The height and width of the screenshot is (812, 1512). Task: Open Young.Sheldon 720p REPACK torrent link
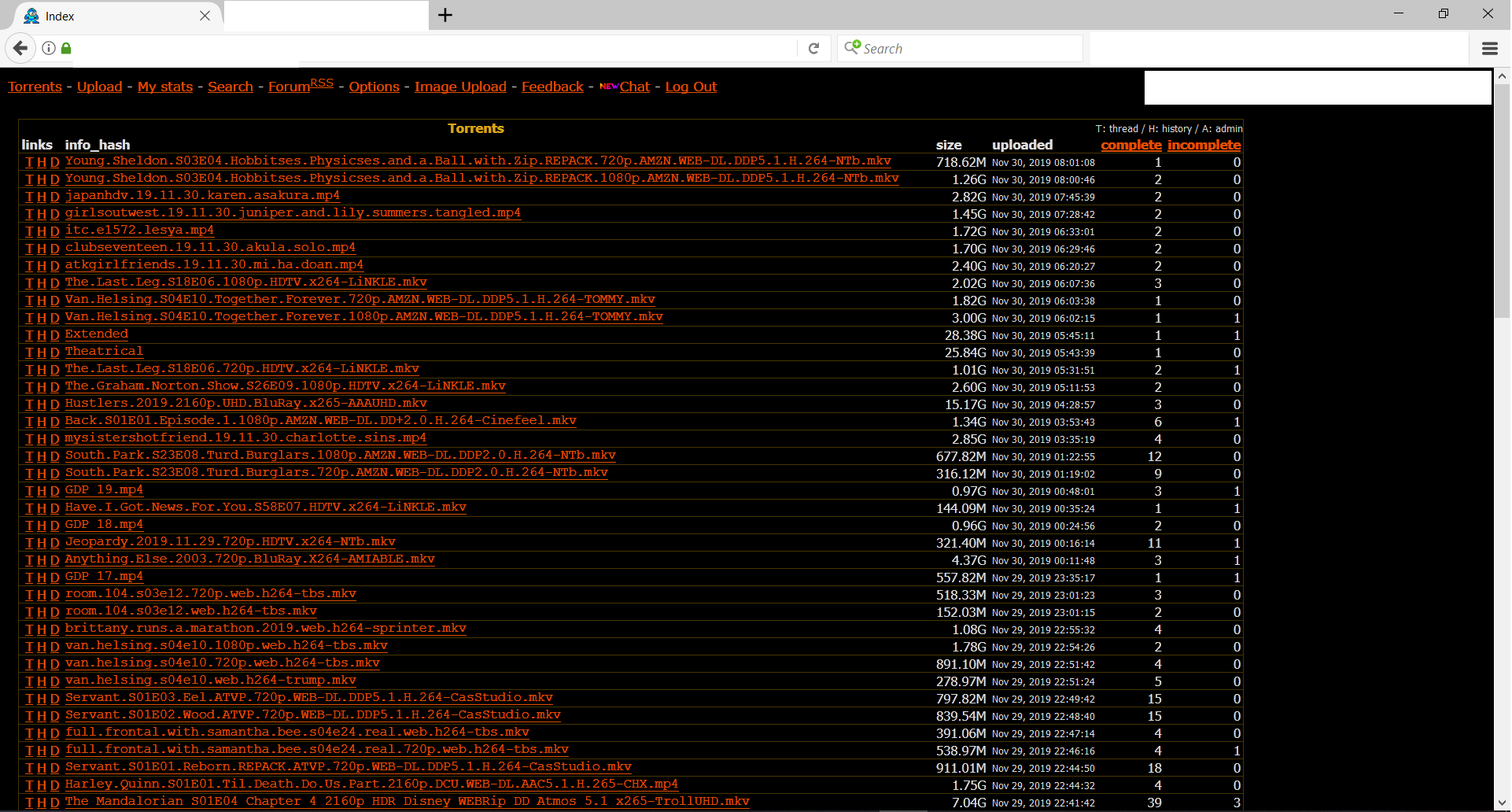478,161
